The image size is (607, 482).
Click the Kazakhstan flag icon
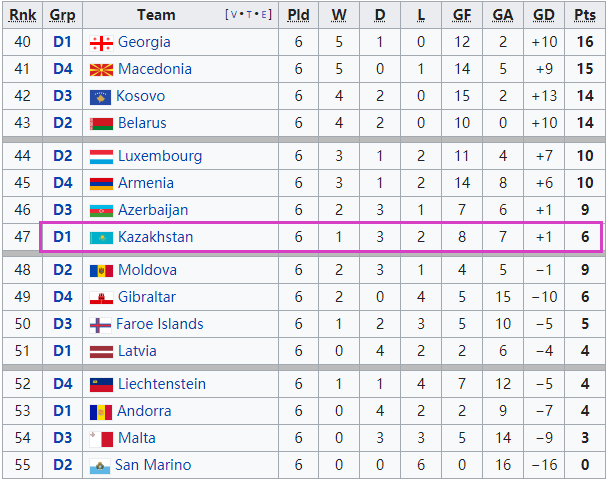point(100,238)
